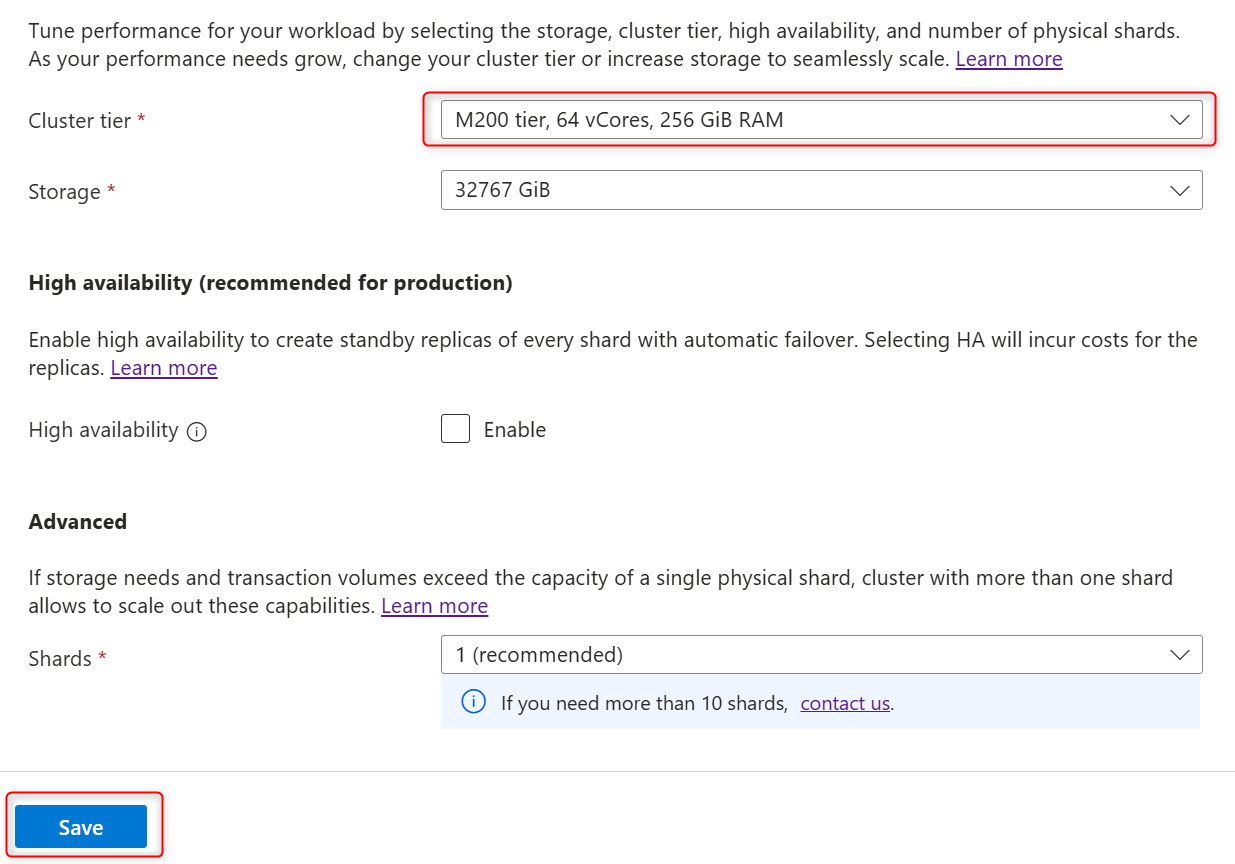Enable the High availability checkbox
Image resolution: width=1235 pixels, height=864 pixels.
pos(455,430)
